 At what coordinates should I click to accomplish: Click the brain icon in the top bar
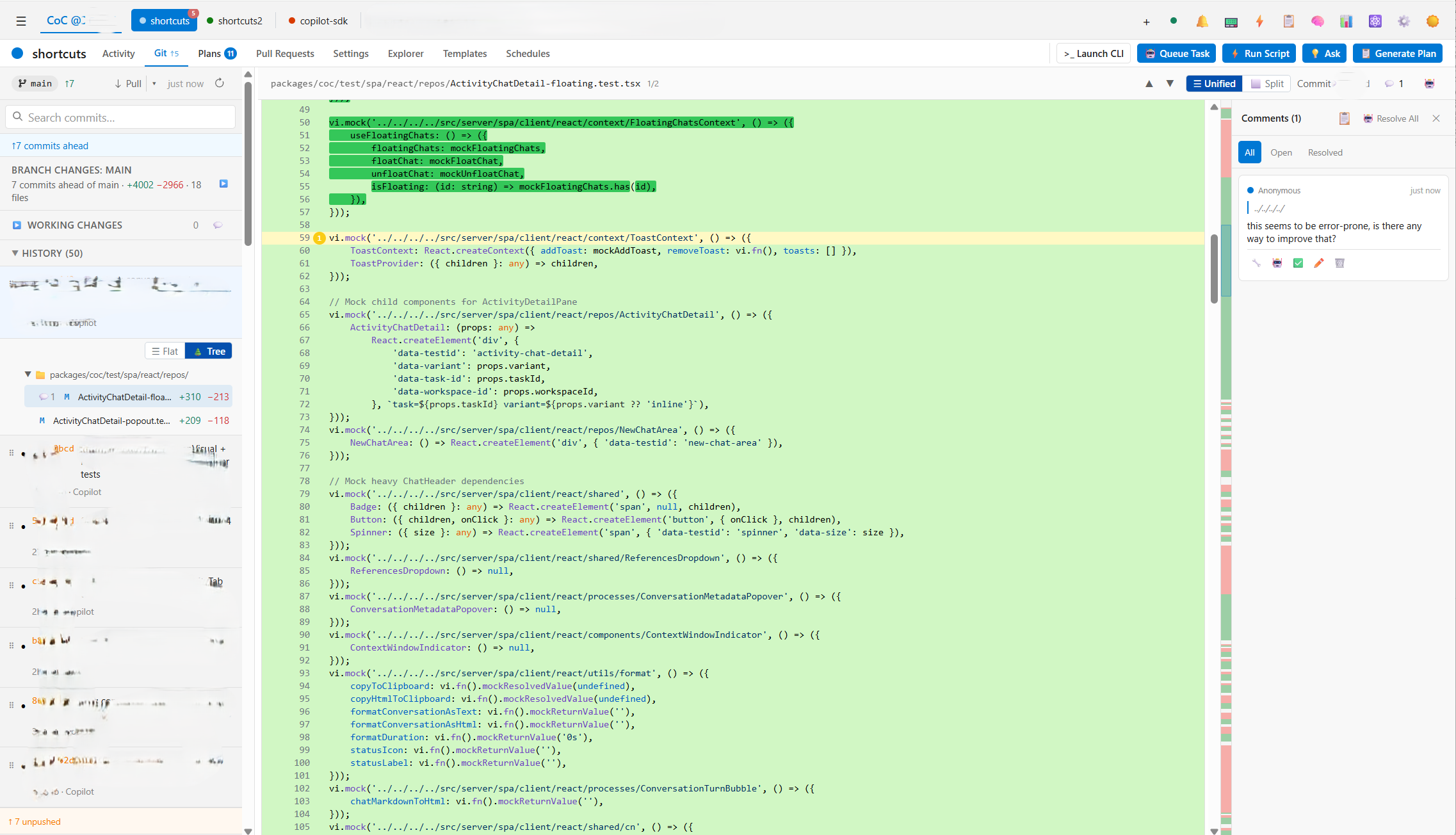pos(1317,20)
